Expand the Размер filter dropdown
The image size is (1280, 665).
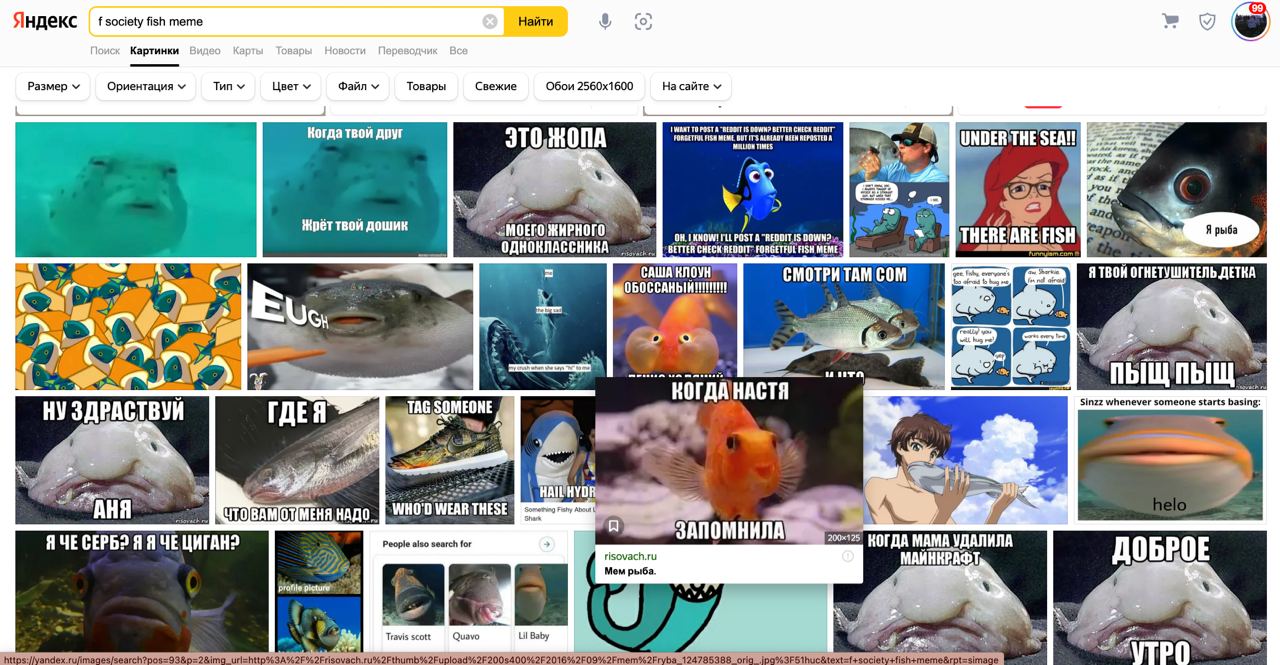53,86
